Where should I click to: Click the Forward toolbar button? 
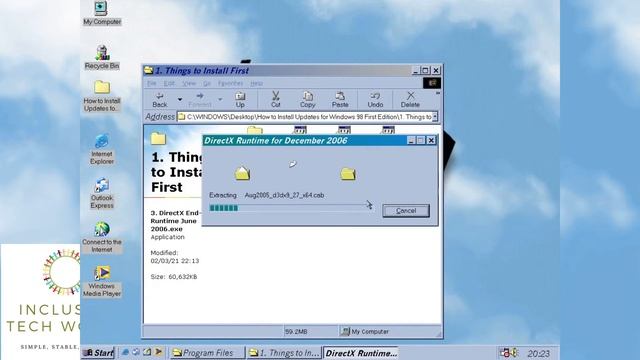point(200,100)
